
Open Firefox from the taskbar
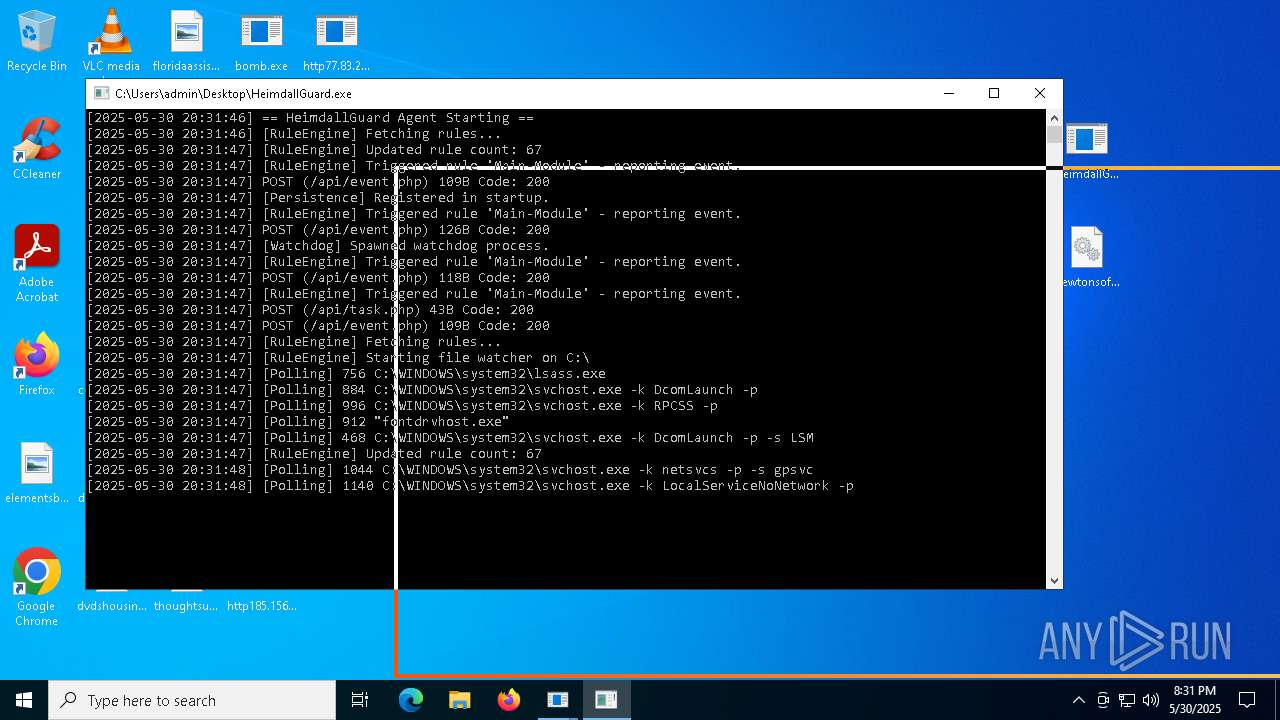pyautogui.click(x=509, y=700)
